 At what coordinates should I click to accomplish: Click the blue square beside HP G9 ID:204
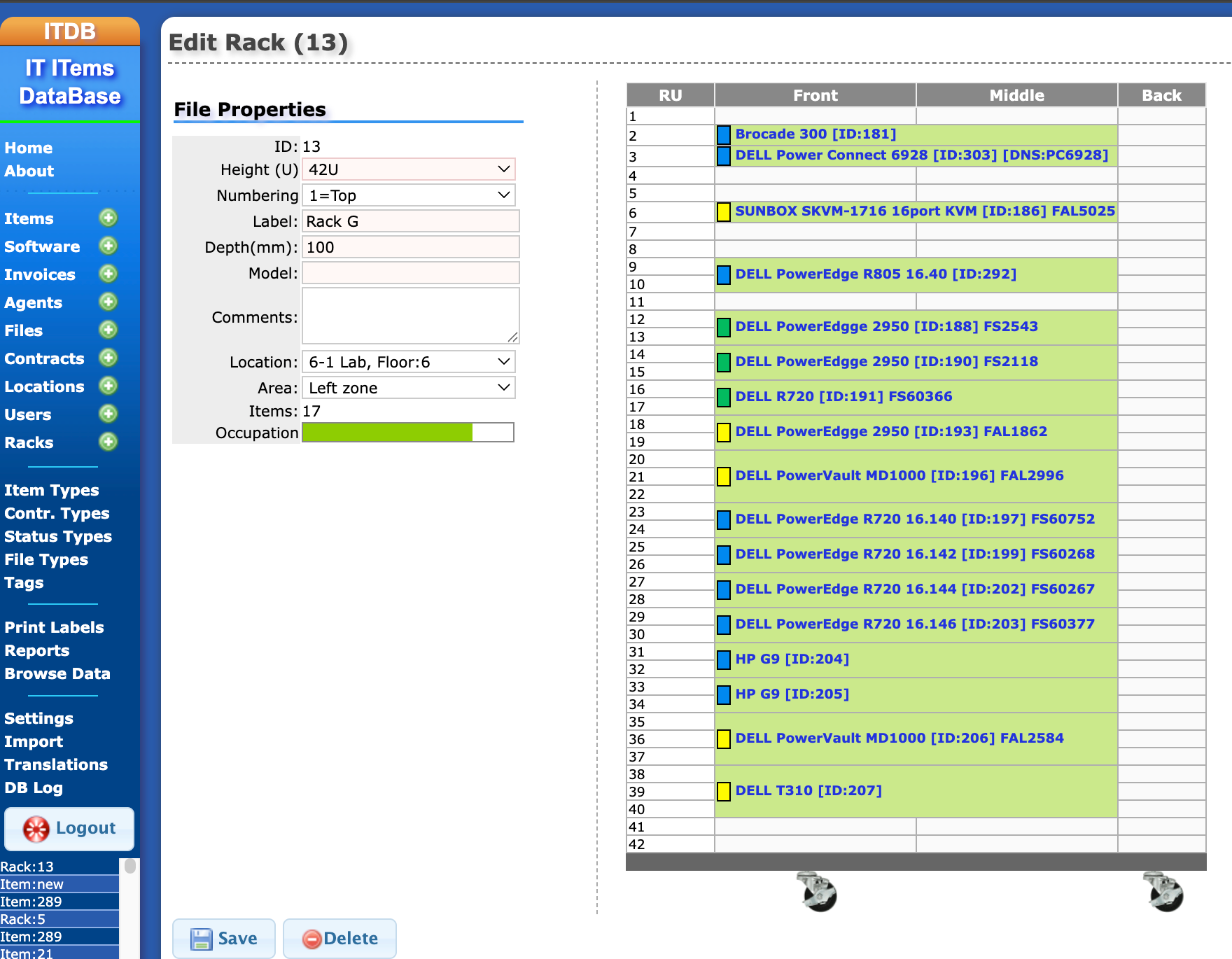tap(724, 659)
